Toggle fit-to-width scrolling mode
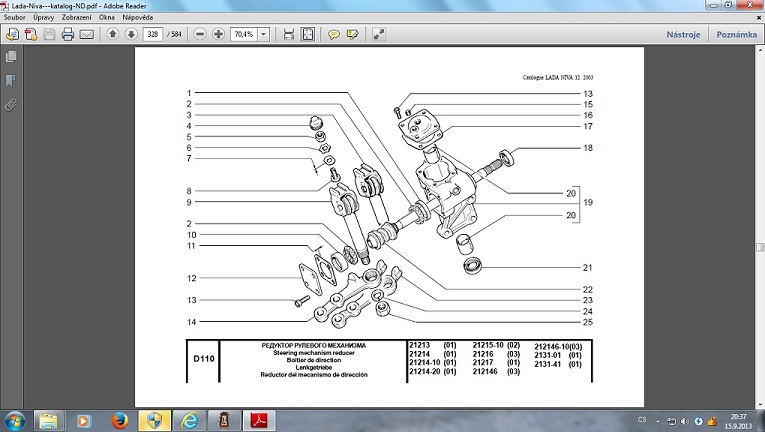Image resolution: width=765 pixels, height=432 pixels. (289, 34)
